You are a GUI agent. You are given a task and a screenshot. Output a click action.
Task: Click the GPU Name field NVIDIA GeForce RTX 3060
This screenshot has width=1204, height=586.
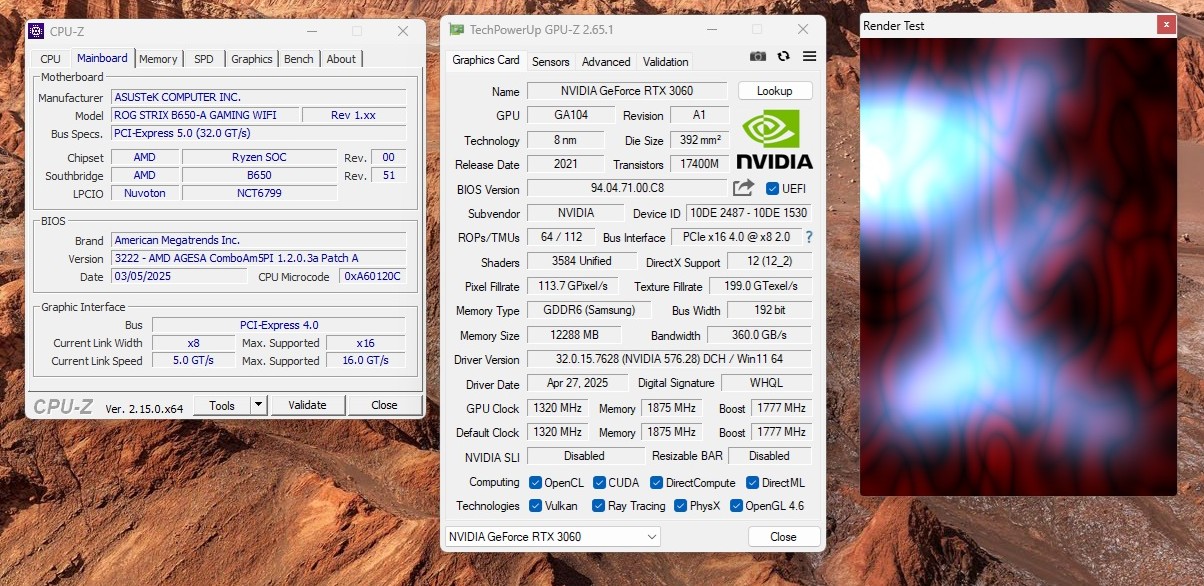(x=627, y=91)
